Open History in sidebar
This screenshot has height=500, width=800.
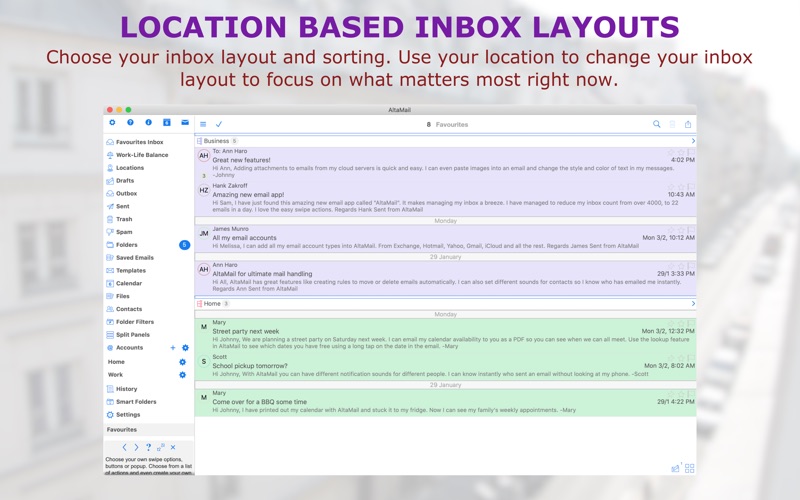click(121, 389)
